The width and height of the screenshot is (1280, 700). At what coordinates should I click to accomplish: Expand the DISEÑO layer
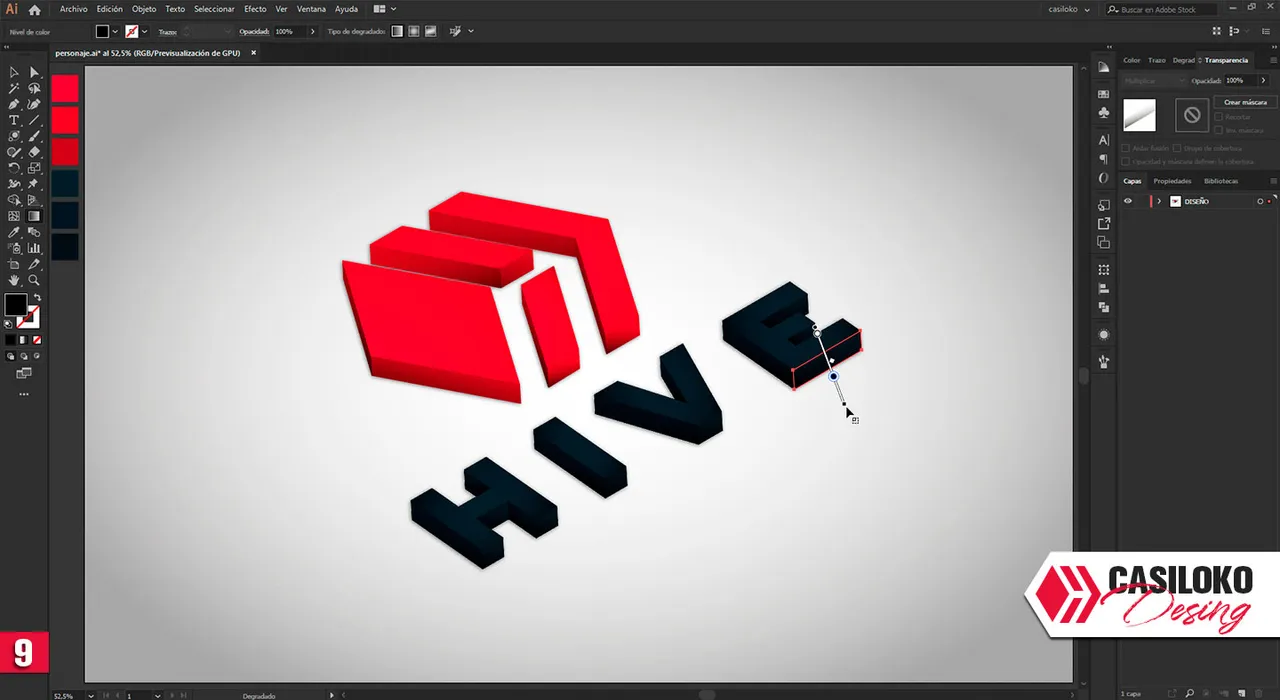1159,201
